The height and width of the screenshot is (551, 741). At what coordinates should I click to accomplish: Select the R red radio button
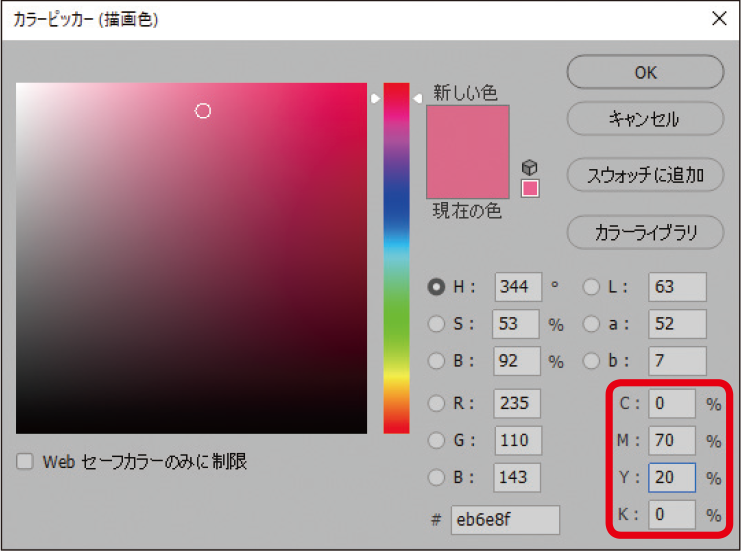(x=436, y=403)
